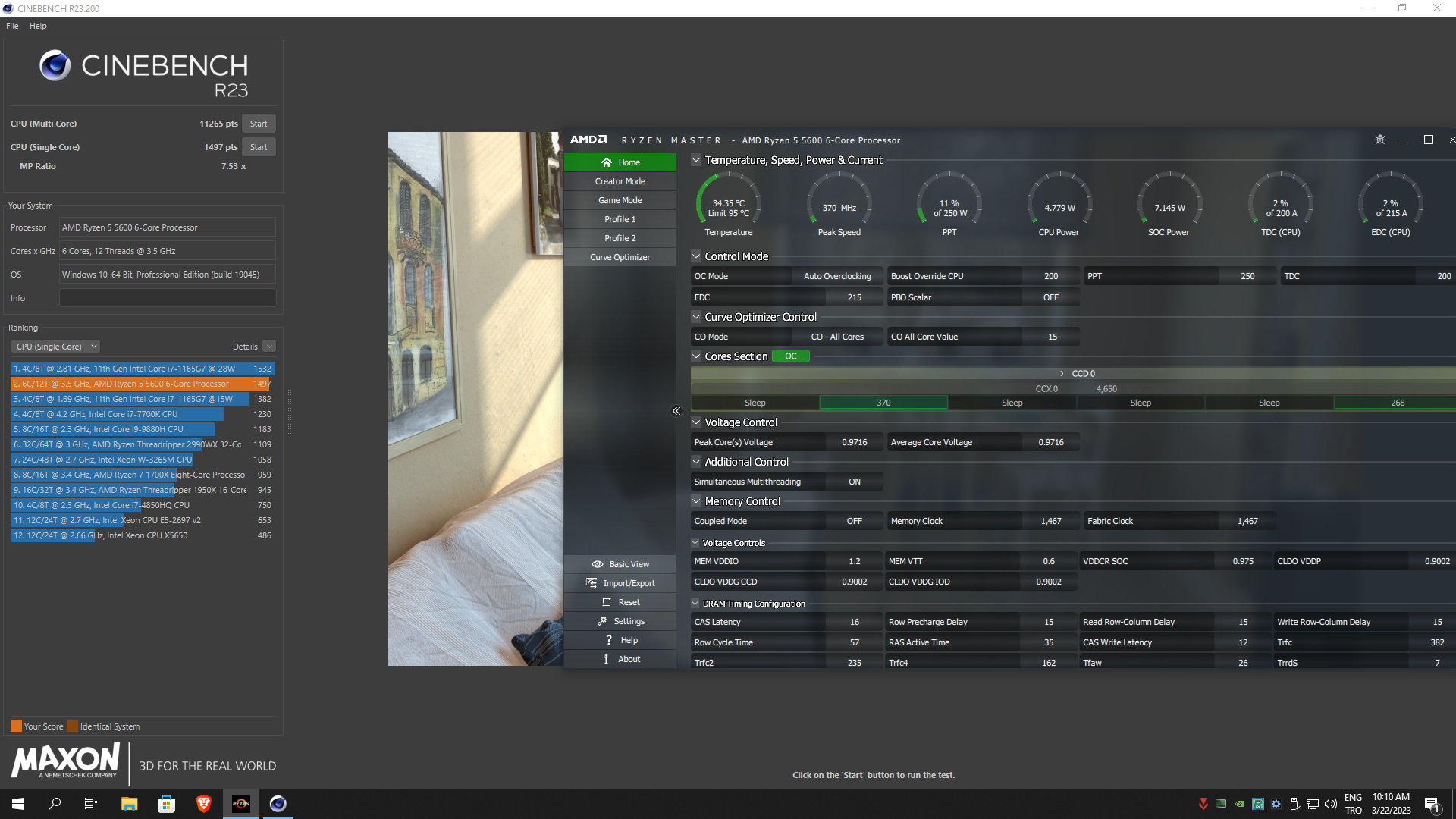Start the CPU Multi Core test
This screenshot has width=1456, height=819.
point(259,124)
